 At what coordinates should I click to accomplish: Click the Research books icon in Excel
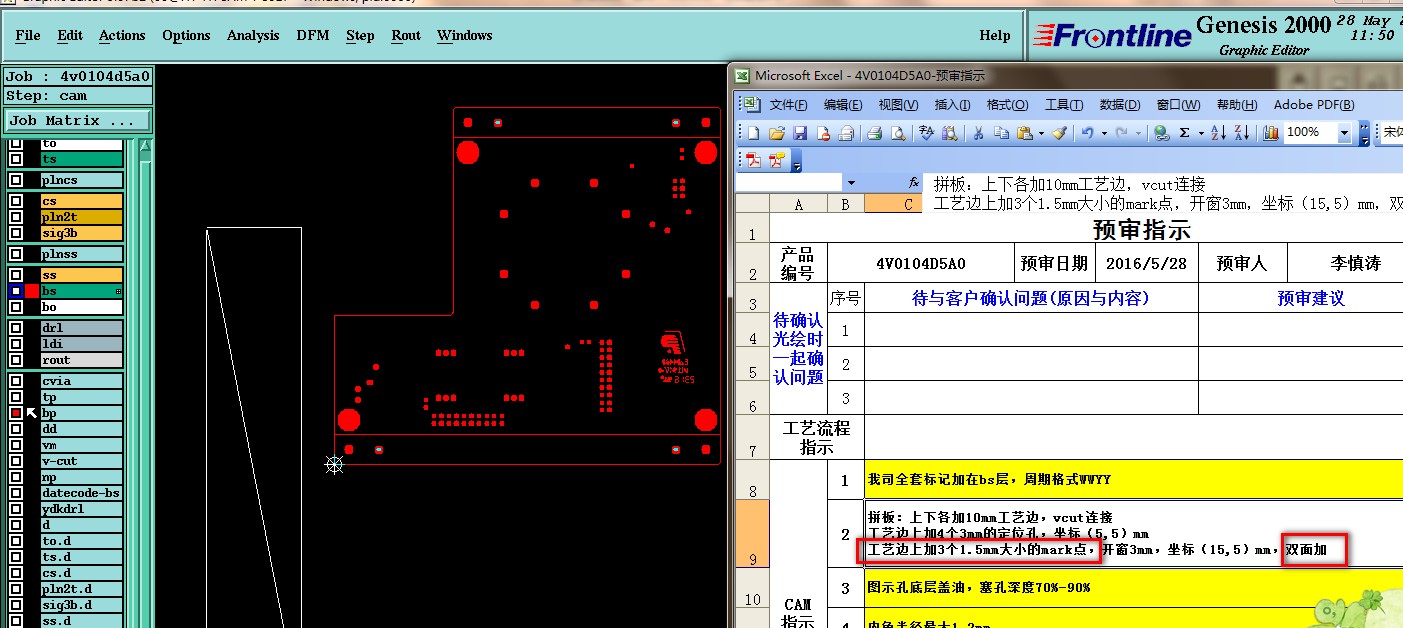(950, 133)
